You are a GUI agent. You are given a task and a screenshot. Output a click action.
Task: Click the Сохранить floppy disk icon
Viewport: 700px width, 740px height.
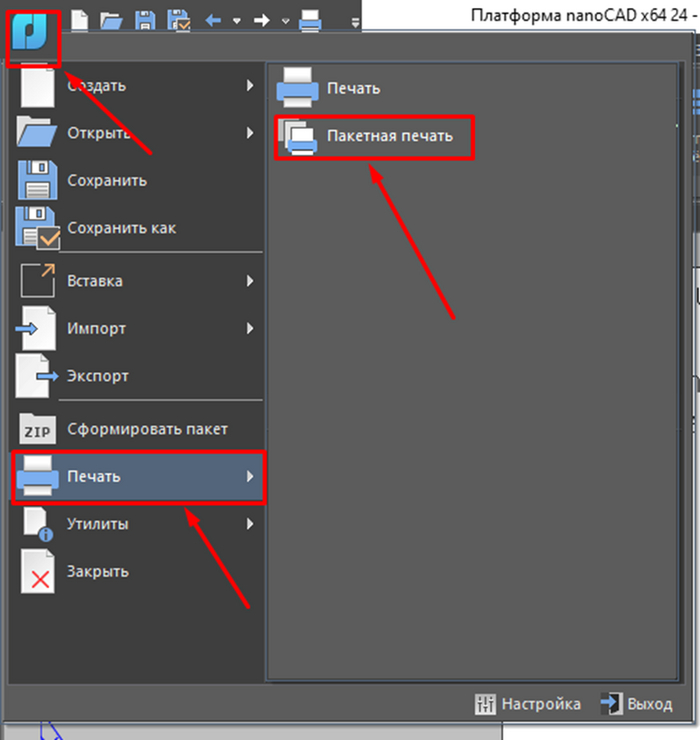click(x=37, y=180)
